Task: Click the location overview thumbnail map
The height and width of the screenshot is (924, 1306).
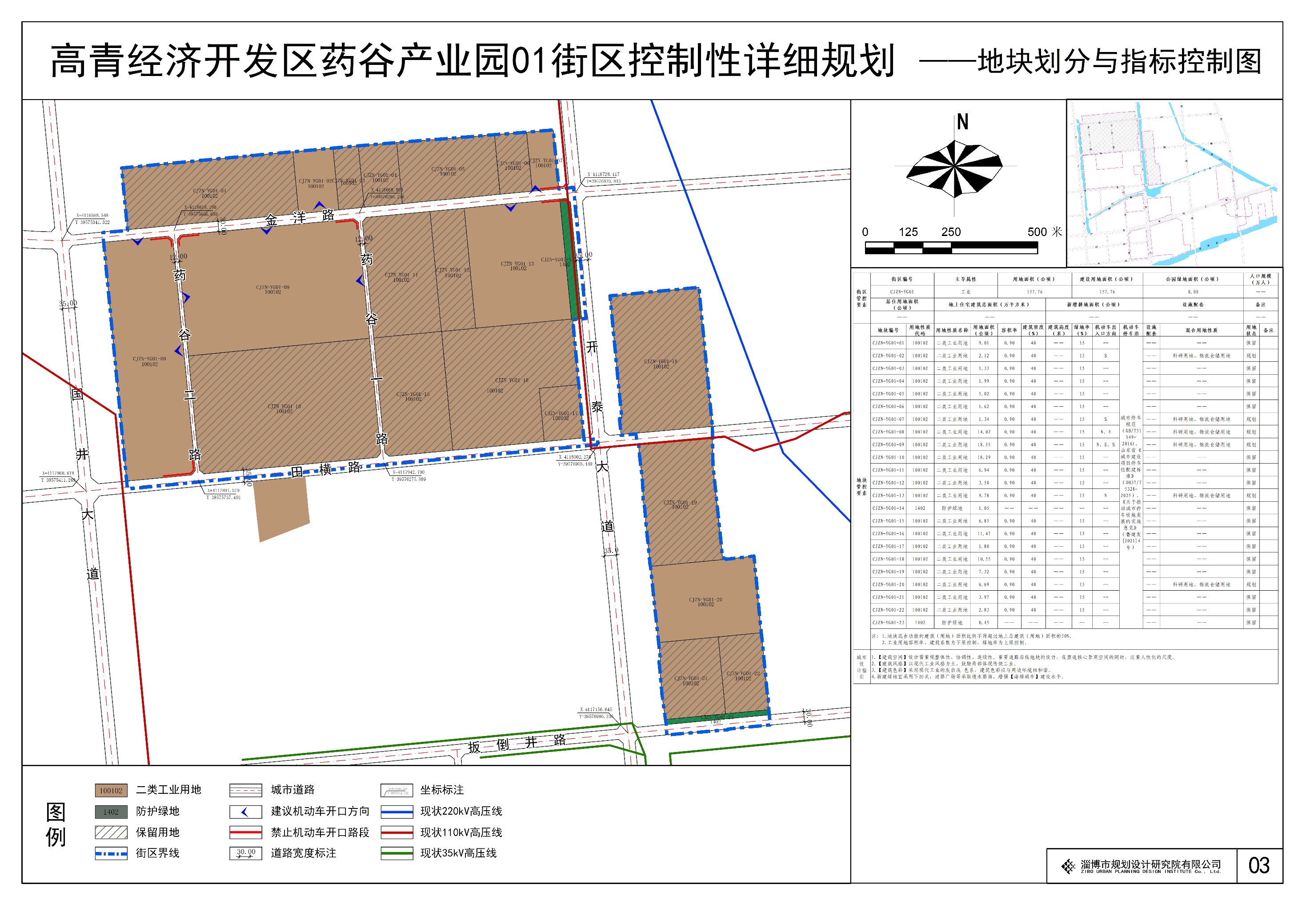Action: point(1174,183)
